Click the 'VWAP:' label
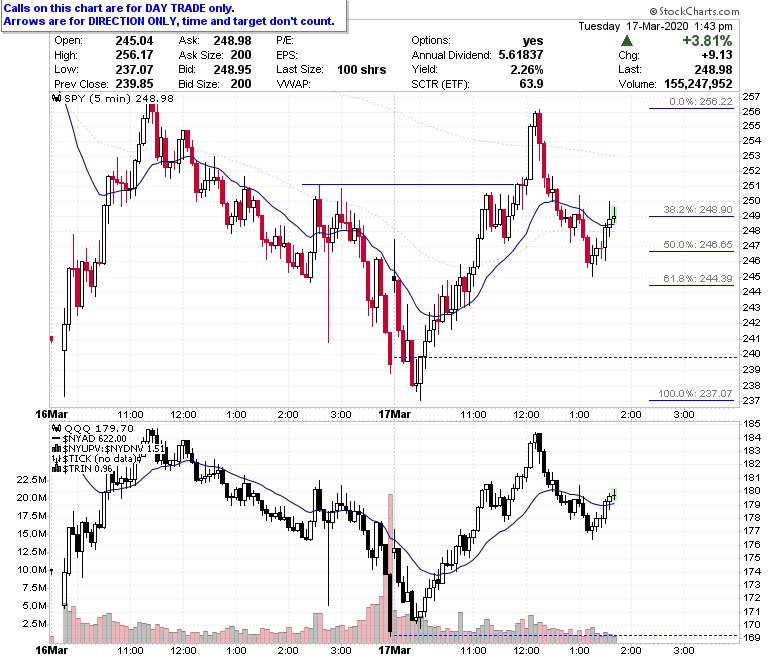The width and height of the screenshot is (780, 659). pos(293,84)
